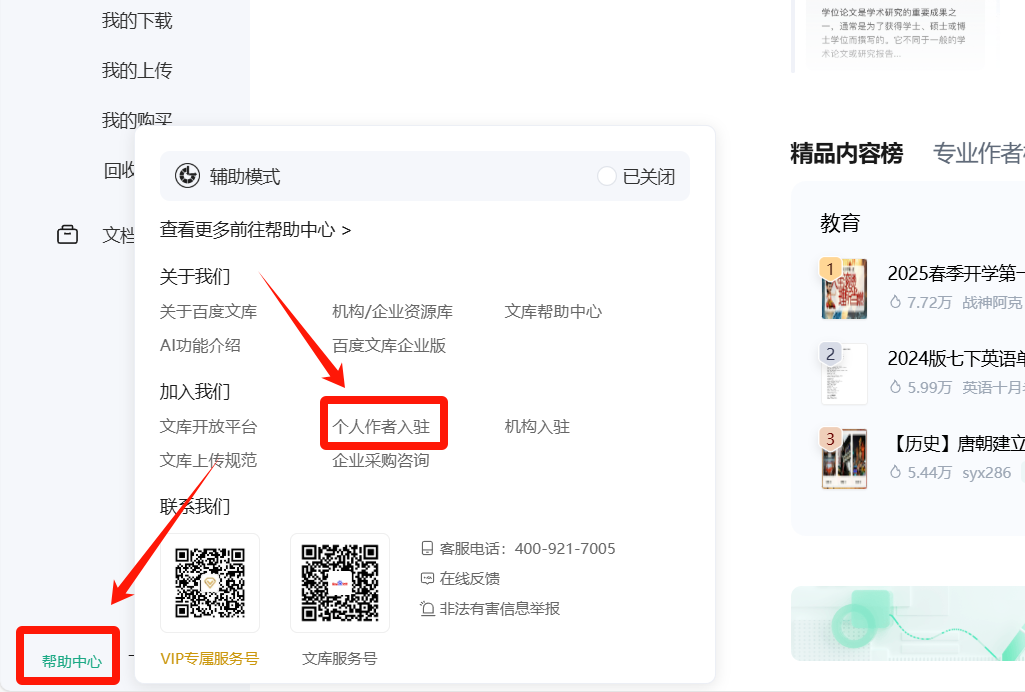This screenshot has width=1025, height=692.
Task: Click the phone icon beside 客服电话
Action: (x=427, y=548)
